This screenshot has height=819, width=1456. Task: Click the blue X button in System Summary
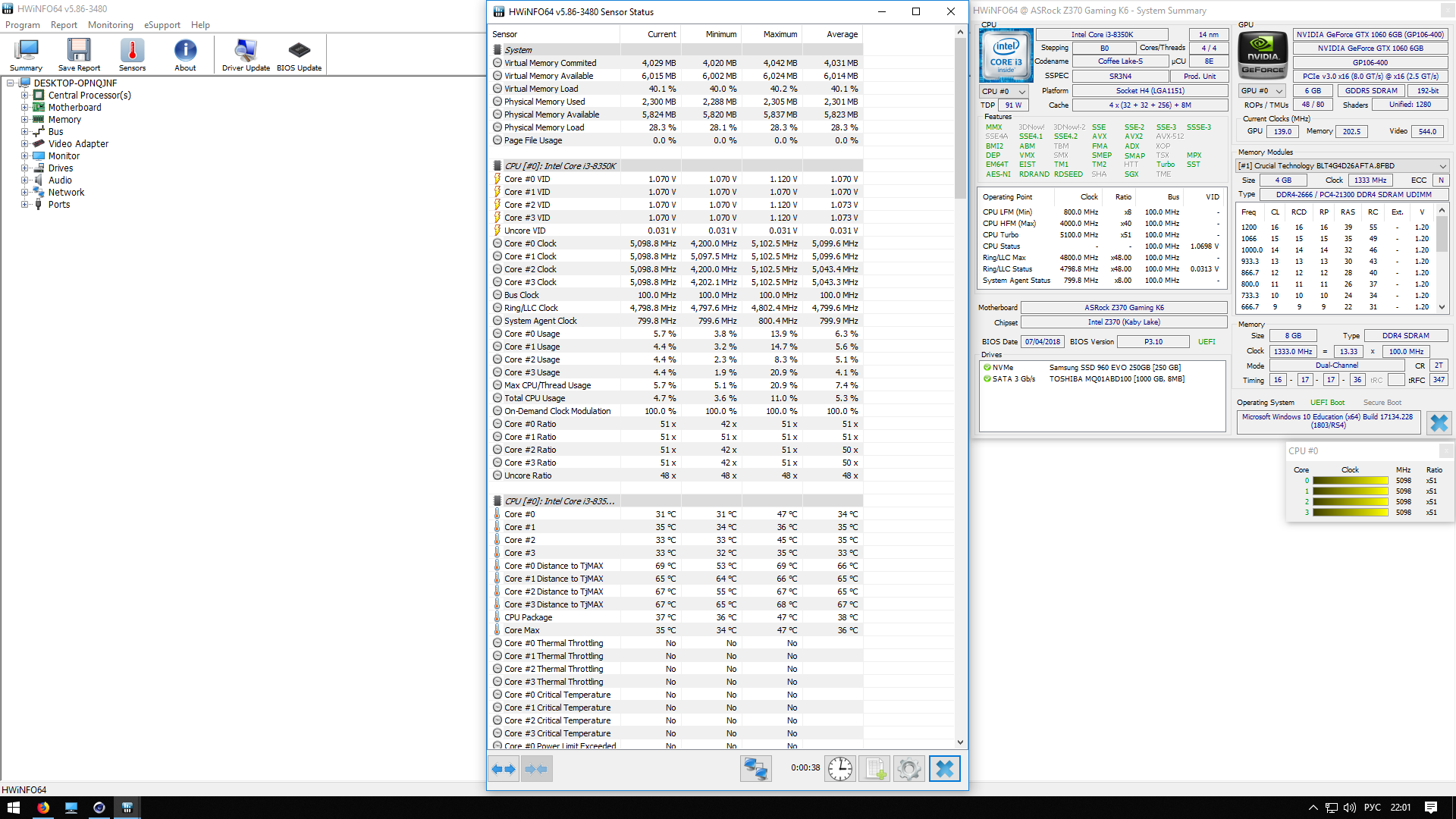(1438, 423)
